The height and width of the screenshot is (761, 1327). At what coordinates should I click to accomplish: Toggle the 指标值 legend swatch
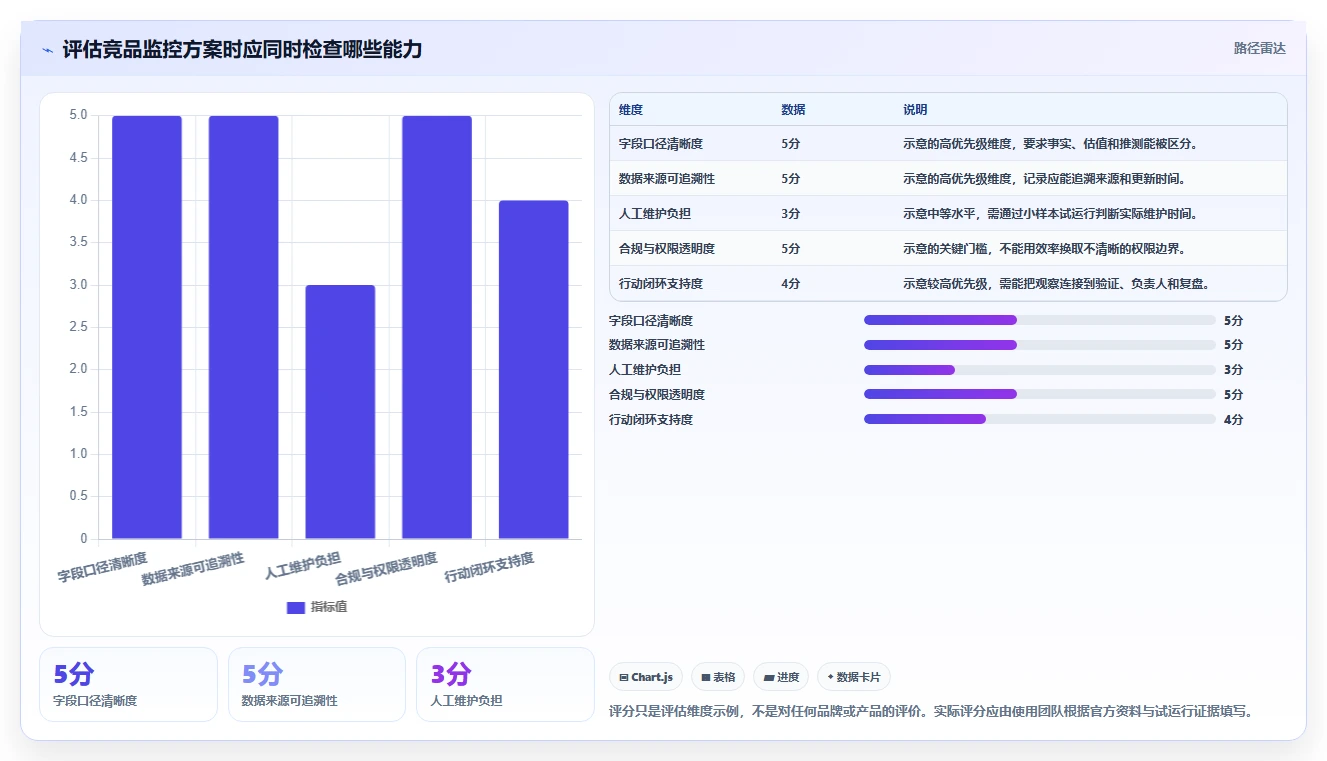(295, 607)
